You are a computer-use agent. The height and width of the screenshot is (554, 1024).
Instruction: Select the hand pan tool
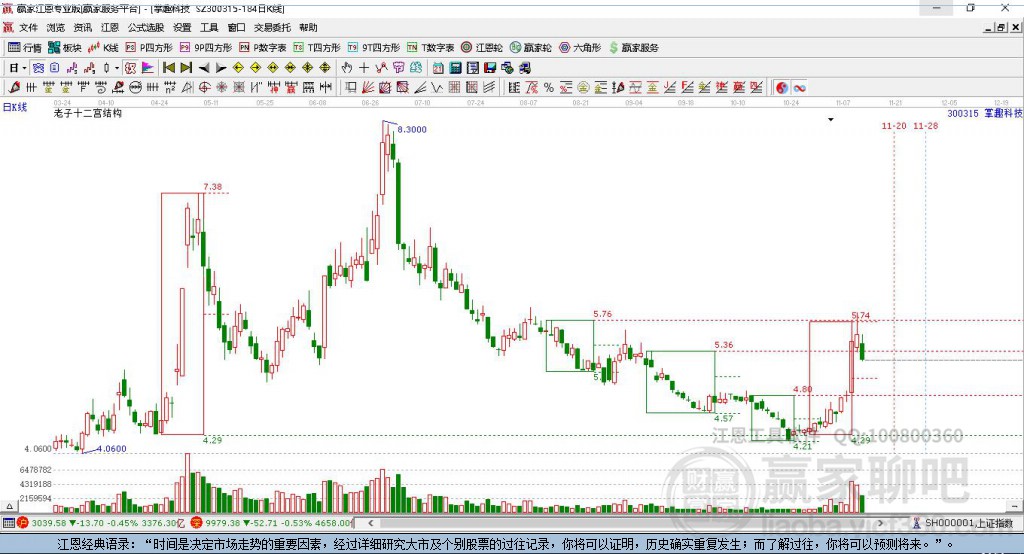point(347,68)
